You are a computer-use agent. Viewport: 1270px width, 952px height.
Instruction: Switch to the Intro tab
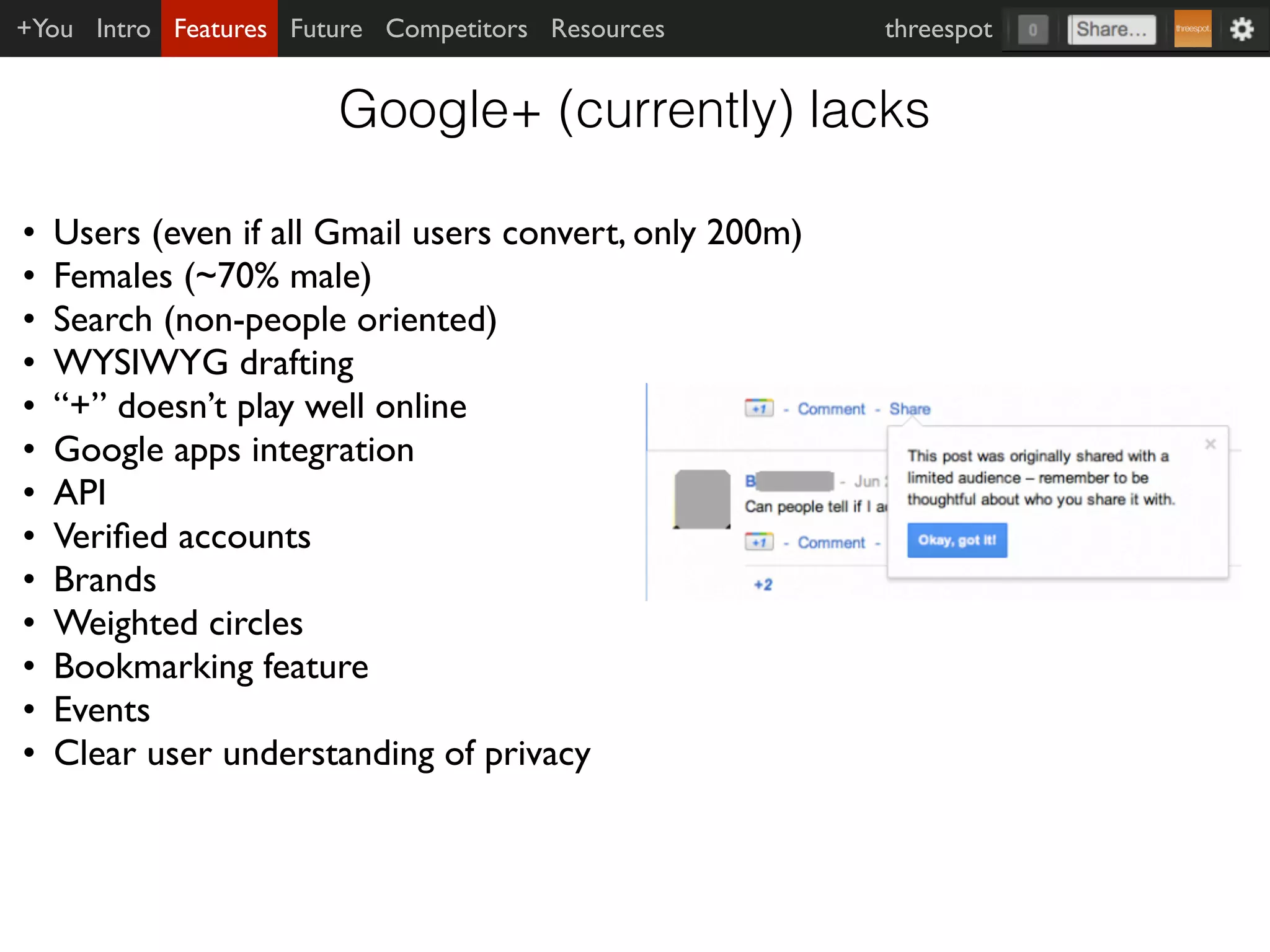(123, 29)
